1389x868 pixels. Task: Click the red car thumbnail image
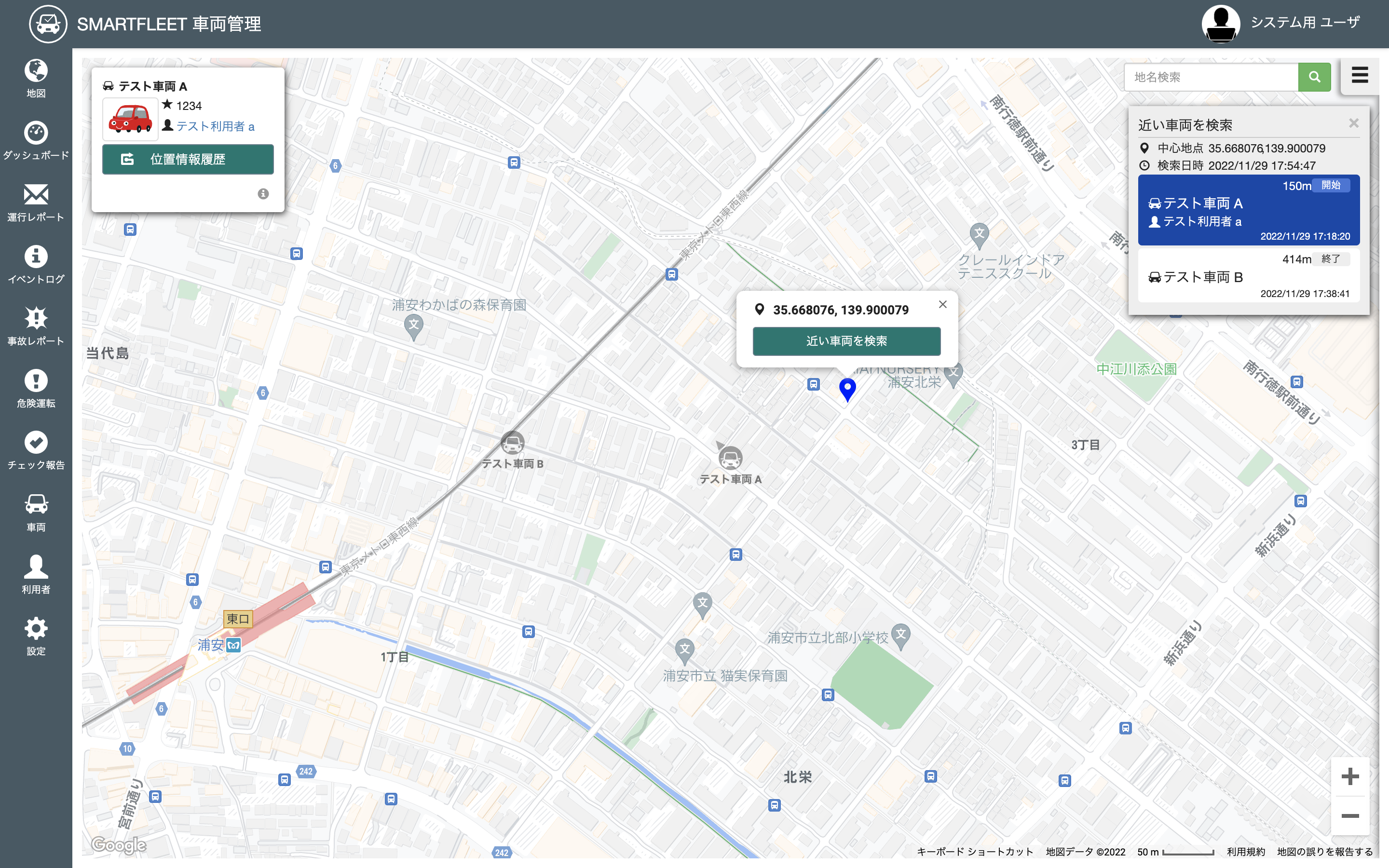point(130,119)
